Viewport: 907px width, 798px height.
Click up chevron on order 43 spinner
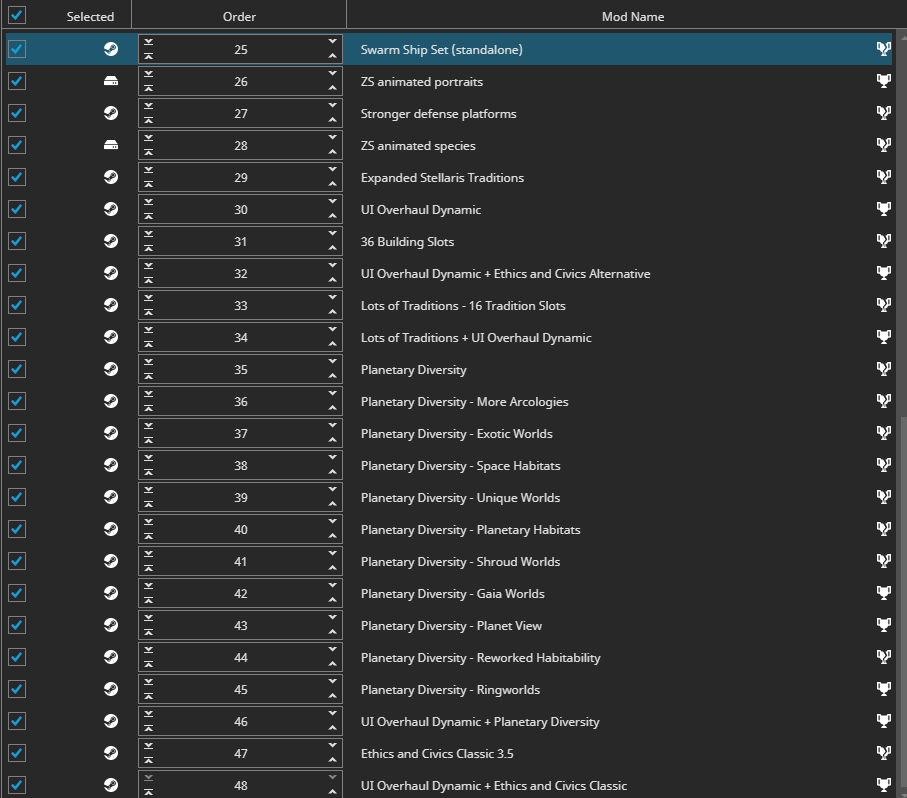pyautogui.click(x=332, y=632)
